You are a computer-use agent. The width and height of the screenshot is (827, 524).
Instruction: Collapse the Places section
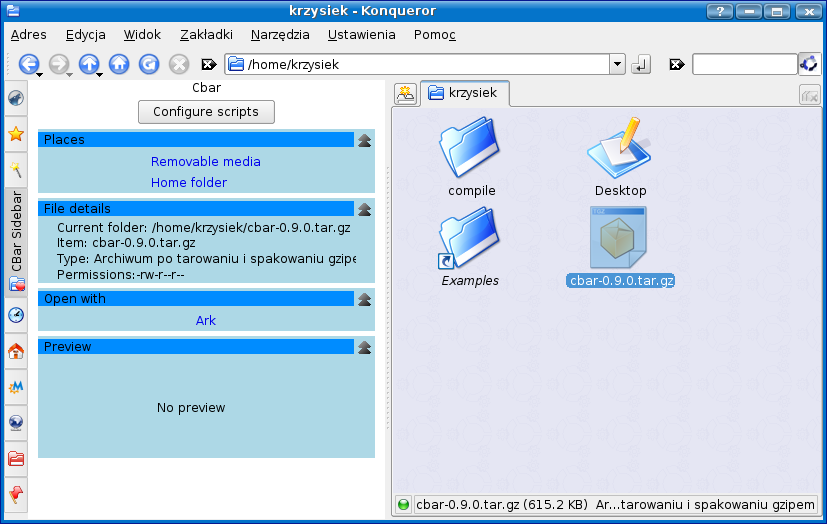(365, 140)
